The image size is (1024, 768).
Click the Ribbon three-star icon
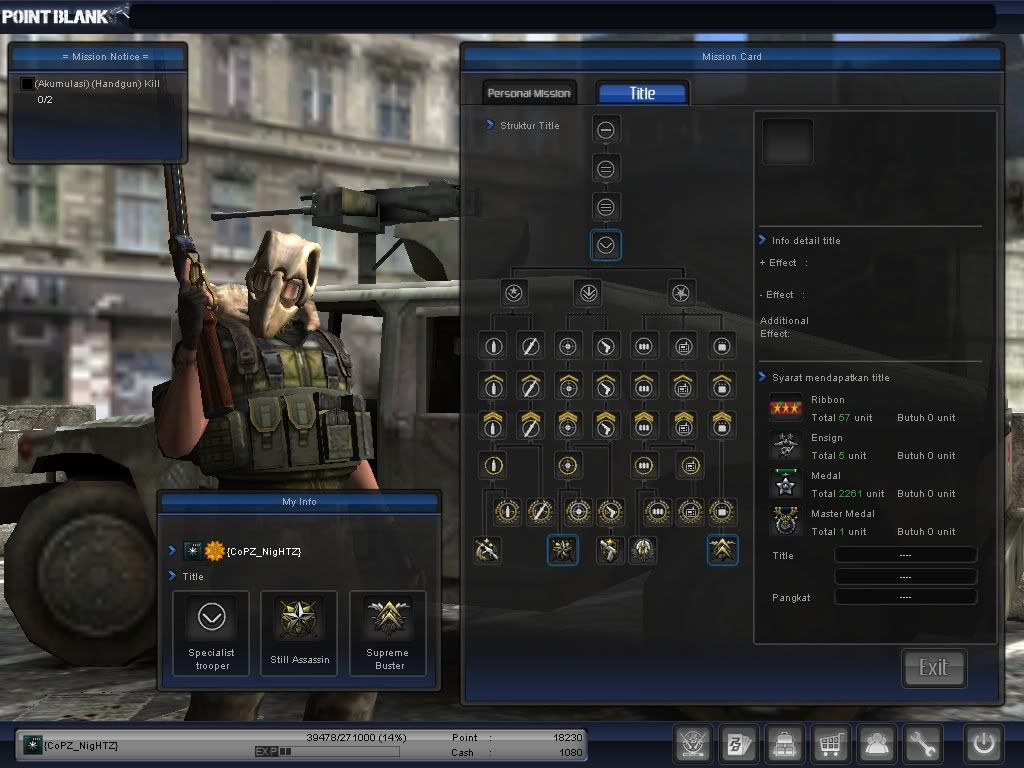tap(786, 408)
